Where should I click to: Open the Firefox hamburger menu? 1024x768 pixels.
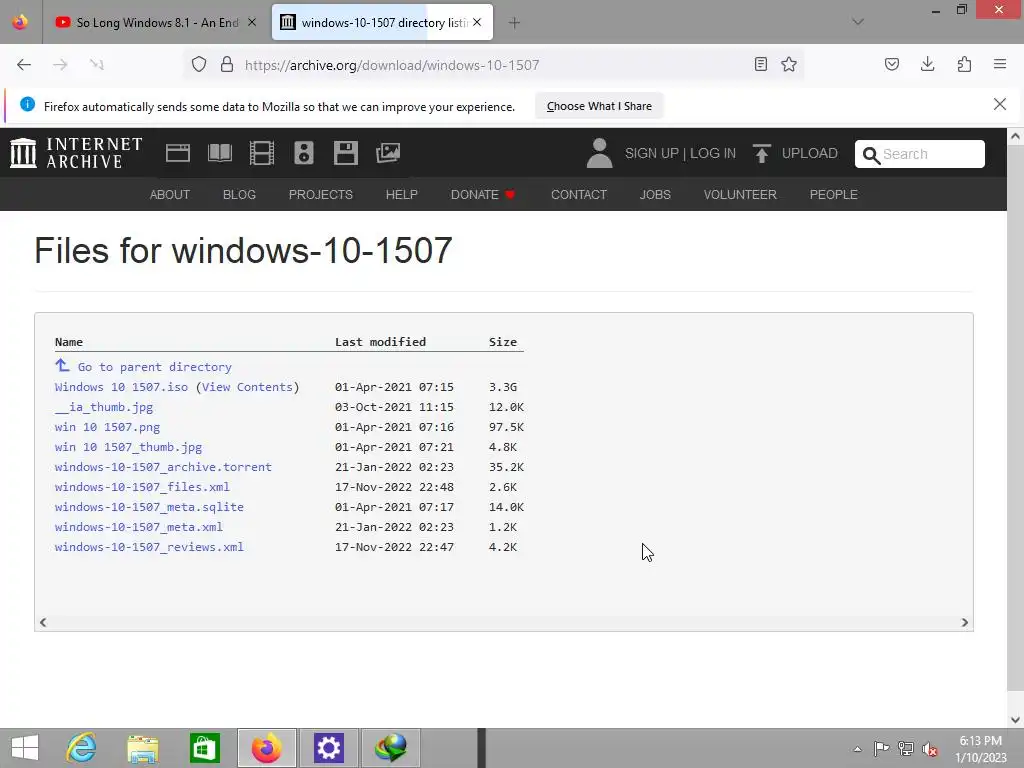coord(1000,64)
